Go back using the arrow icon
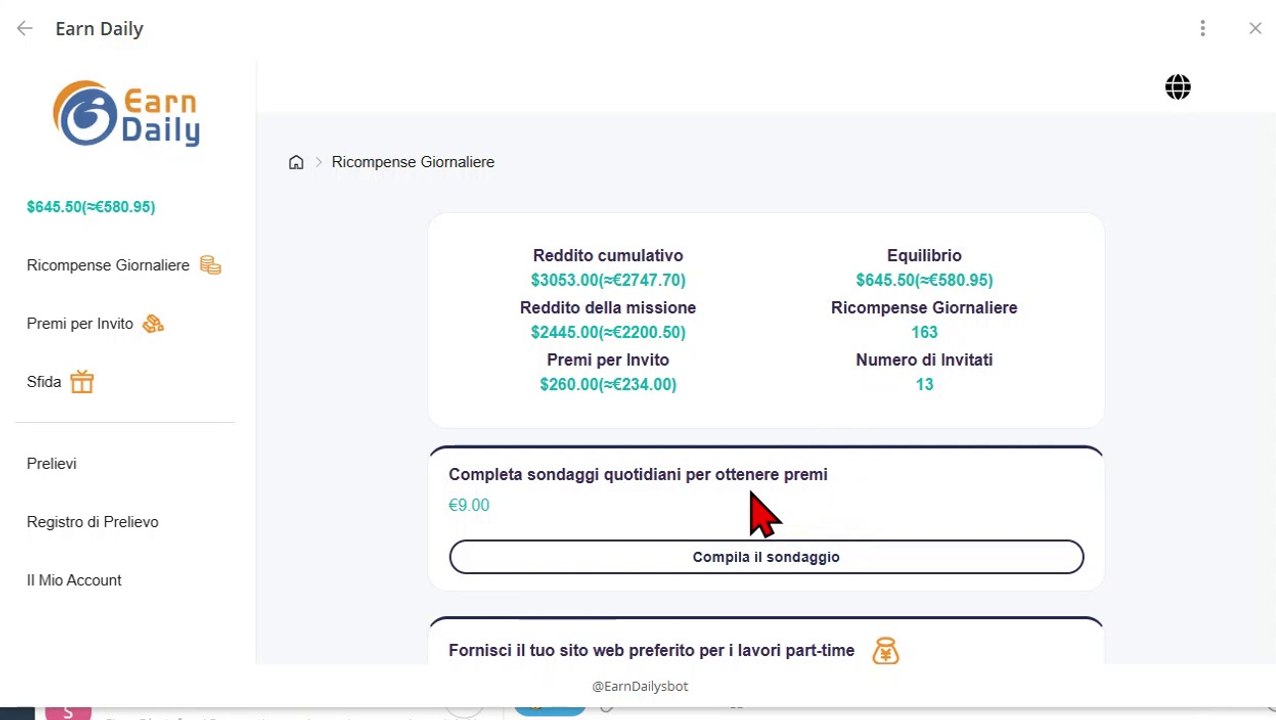 pos(25,29)
